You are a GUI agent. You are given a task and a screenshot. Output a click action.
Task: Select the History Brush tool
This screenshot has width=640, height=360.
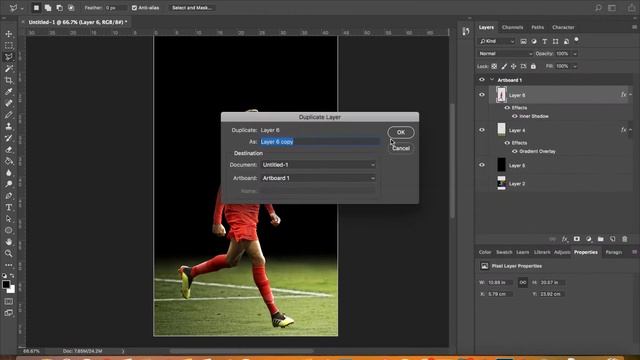[x=9, y=138]
